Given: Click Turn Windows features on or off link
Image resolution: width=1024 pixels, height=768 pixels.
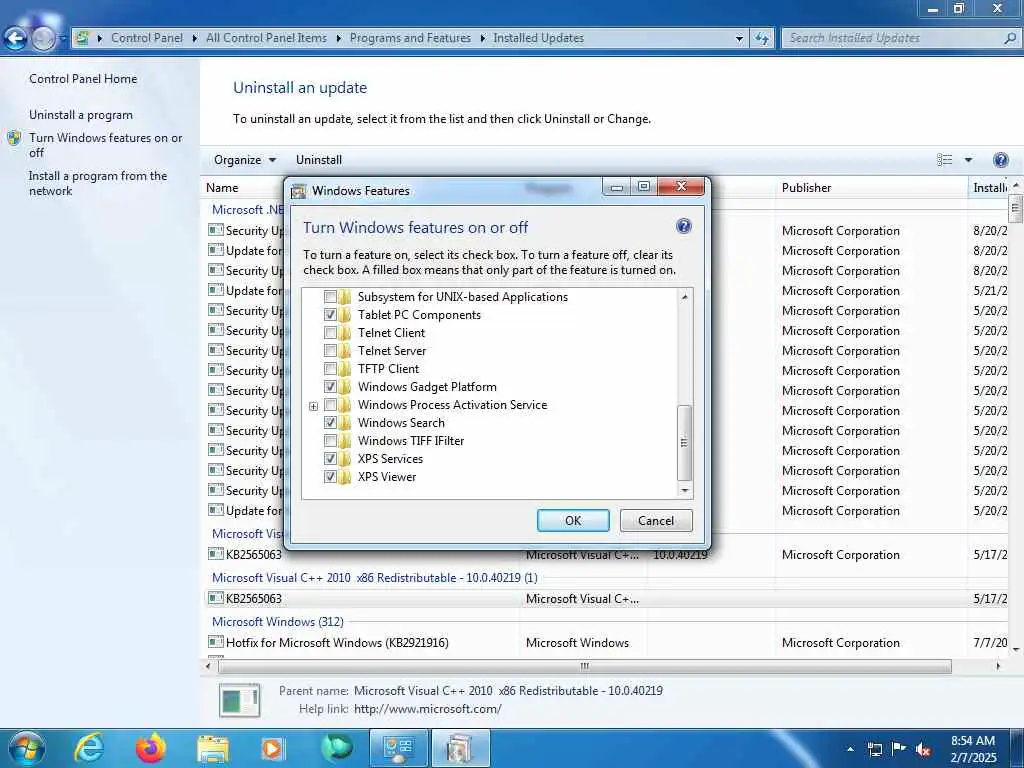Looking at the screenshot, I should point(106,145).
